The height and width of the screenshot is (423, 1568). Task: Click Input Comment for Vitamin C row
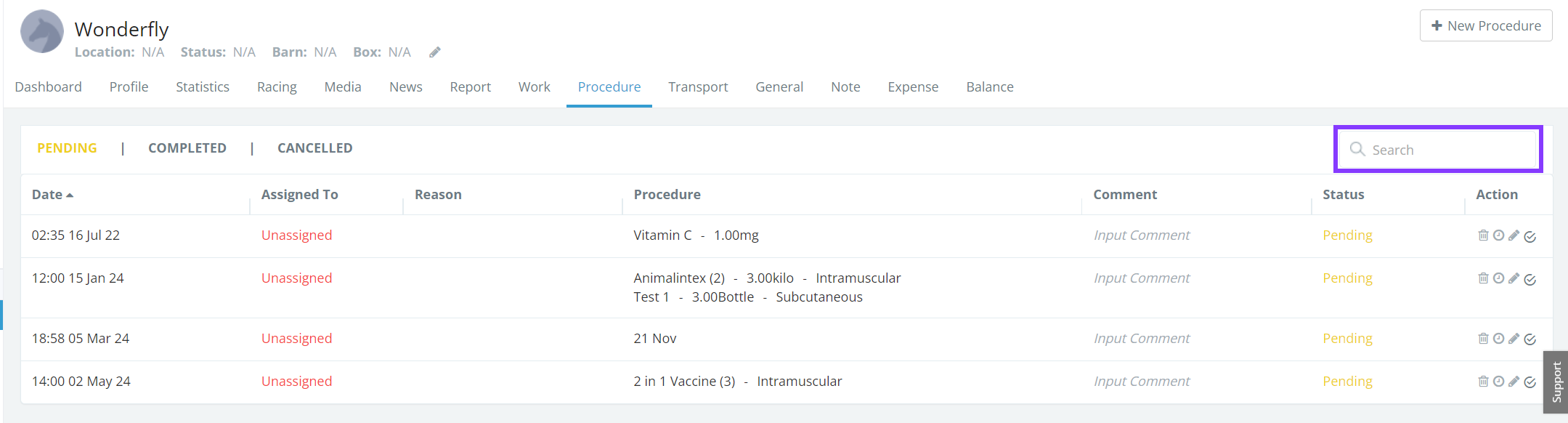coord(1142,235)
